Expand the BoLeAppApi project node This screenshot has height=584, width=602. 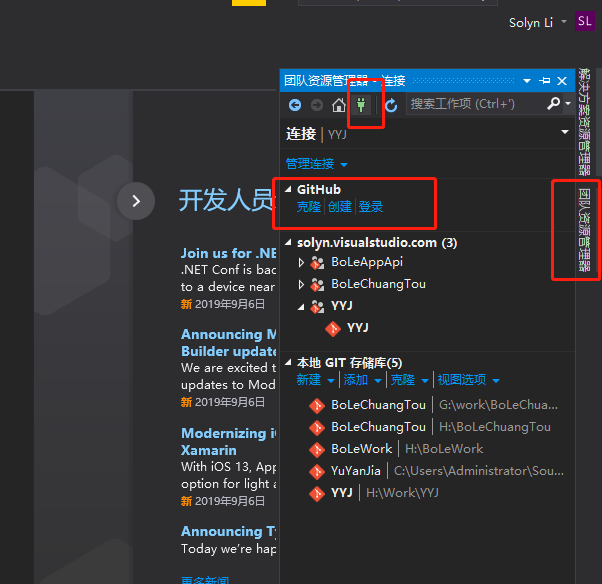[301, 263]
